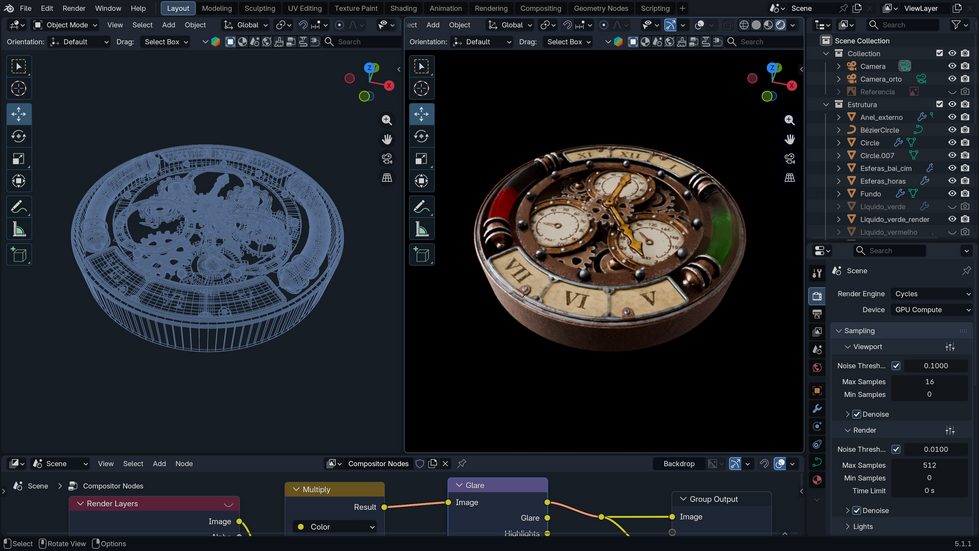The height and width of the screenshot is (551, 979).
Task: Select the Move tool in right viewport
Action: 421,114
